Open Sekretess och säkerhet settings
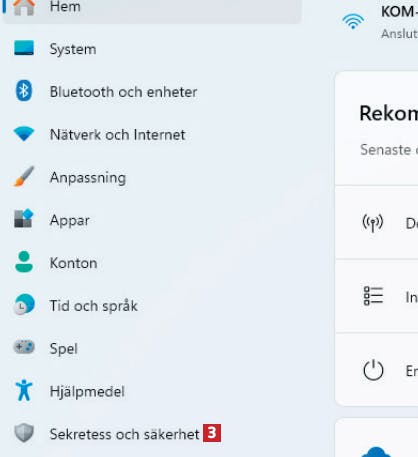The image size is (418, 457). (x=124, y=434)
